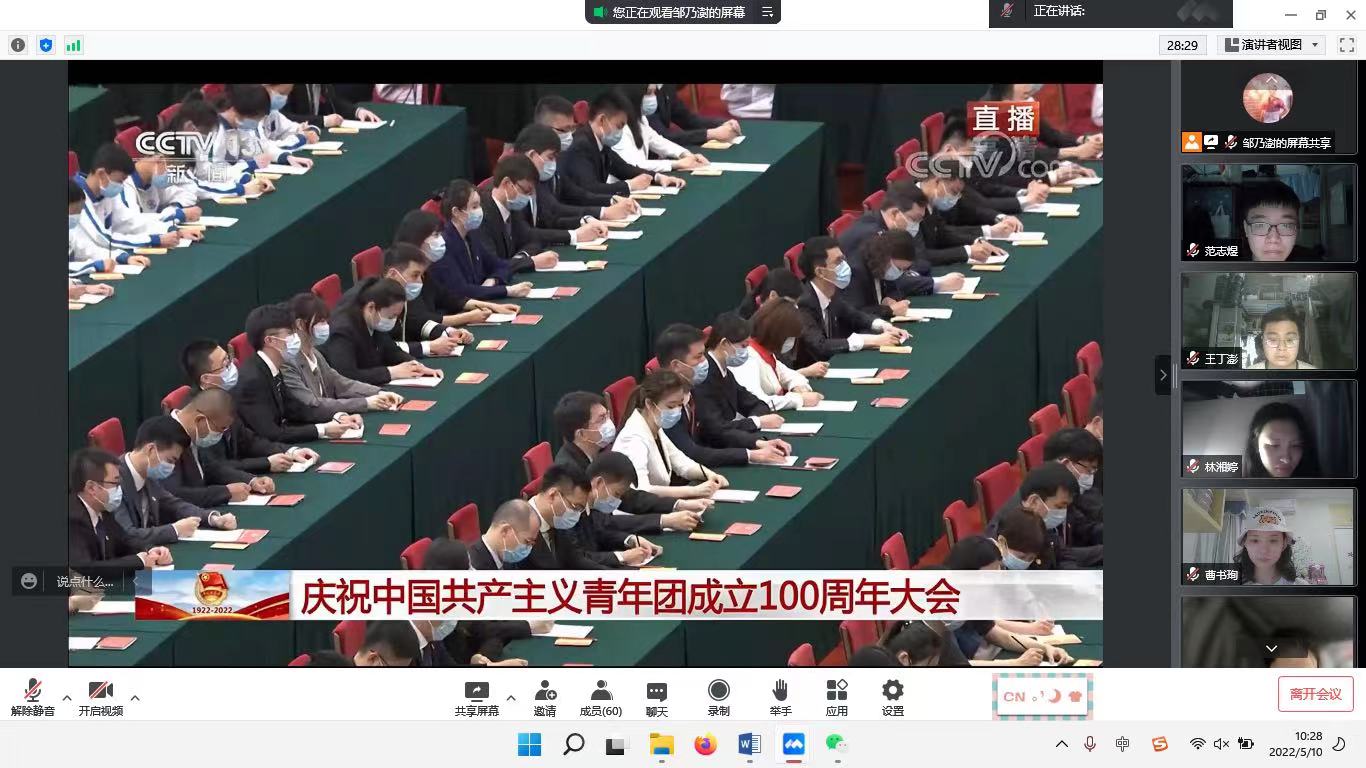Open WeChat from the Windows taskbar
This screenshot has height=768, width=1366.
tap(836, 744)
